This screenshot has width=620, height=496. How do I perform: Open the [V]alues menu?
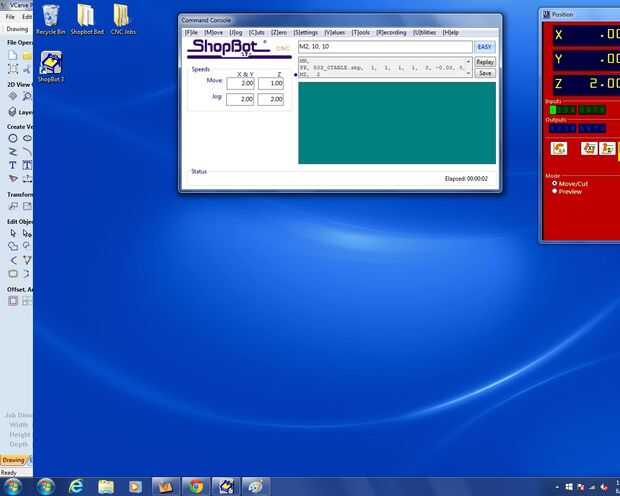point(335,32)
